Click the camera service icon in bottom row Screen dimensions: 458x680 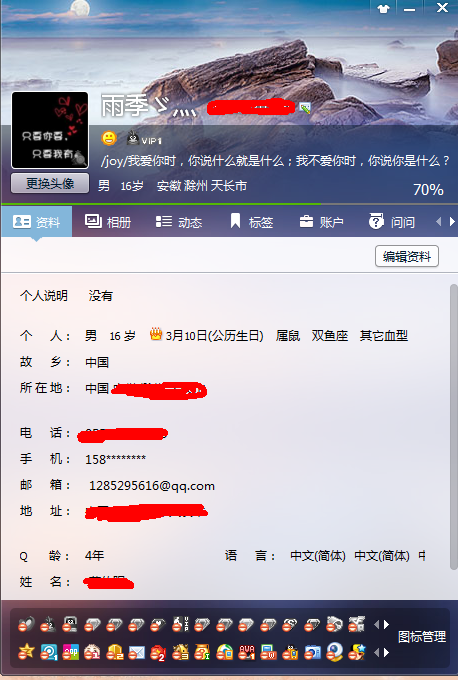pyautogui.click(x=312, y=652)
